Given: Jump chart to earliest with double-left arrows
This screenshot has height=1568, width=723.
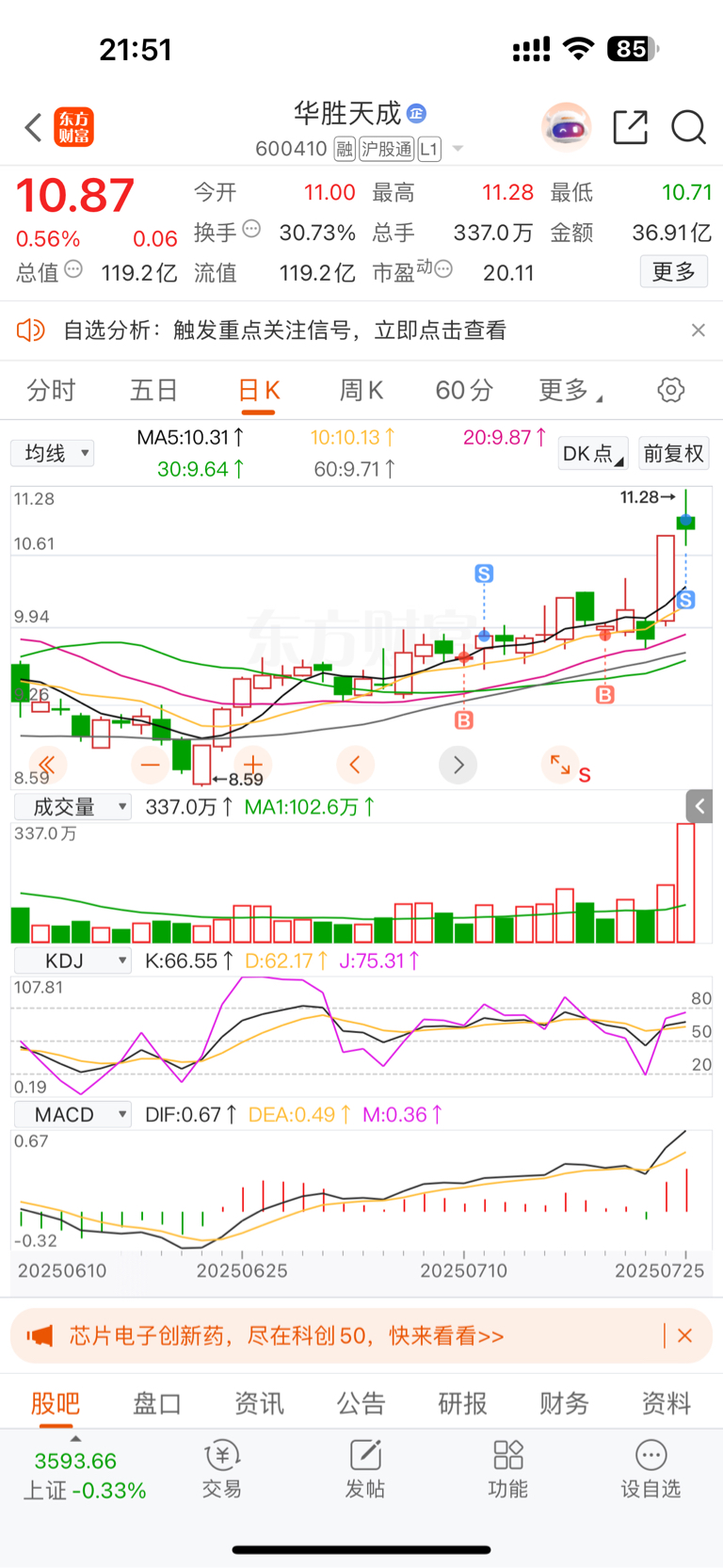Looking at the screenshot, I should point(47,765).
